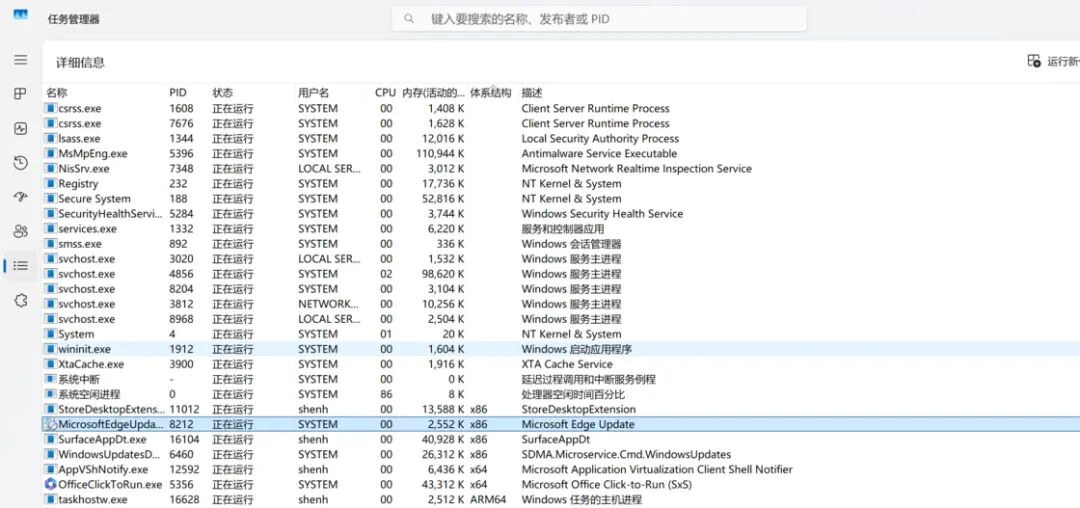The height and width of the screenshot is (508, 1080).
Task: Click the icon next to SurfaceAppDt.exe
Action: [50, 439]
